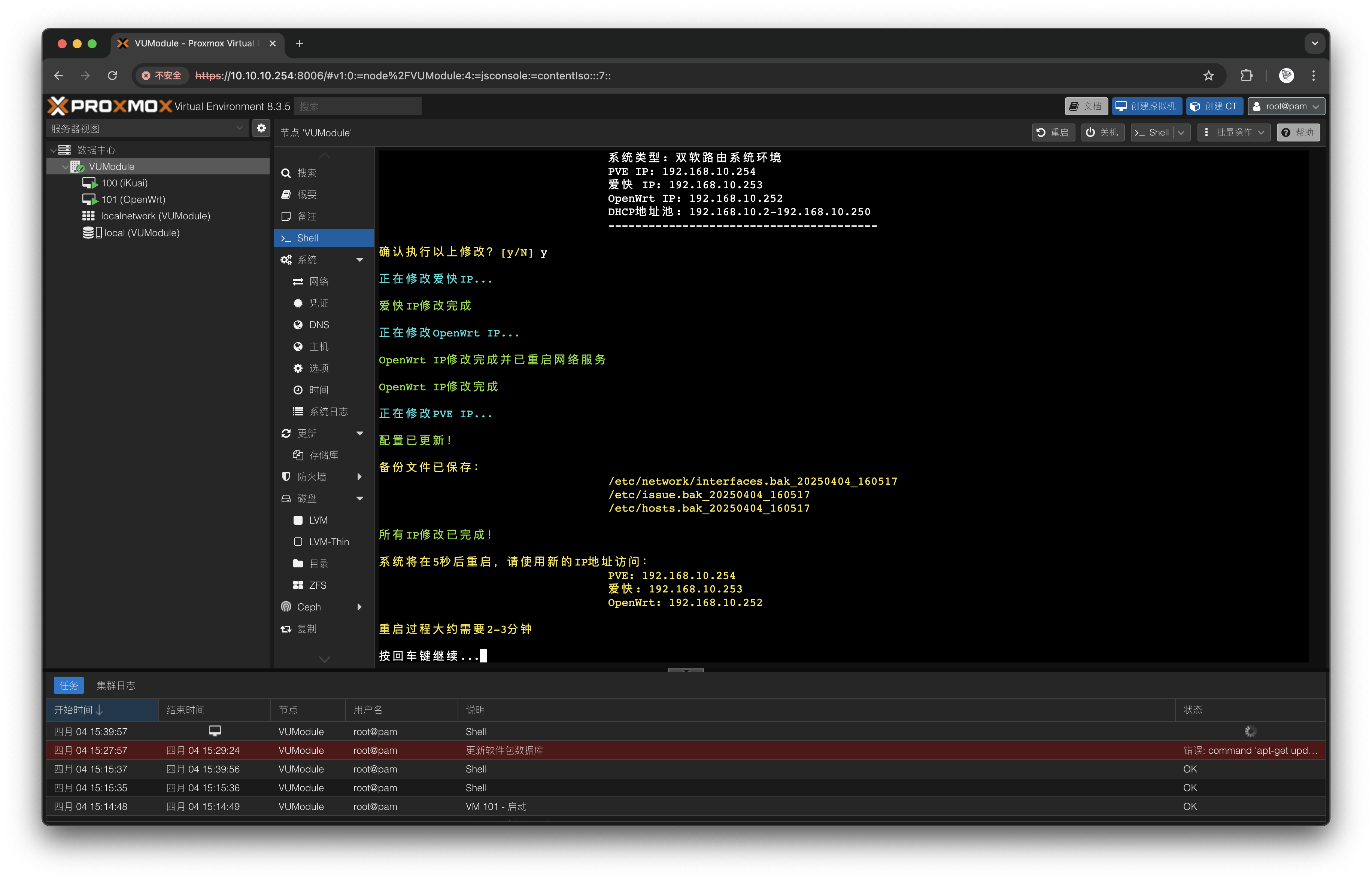1372x881 pixels.
Task: Collapse the 系统 section in the node menu
Action: point(359,260)
